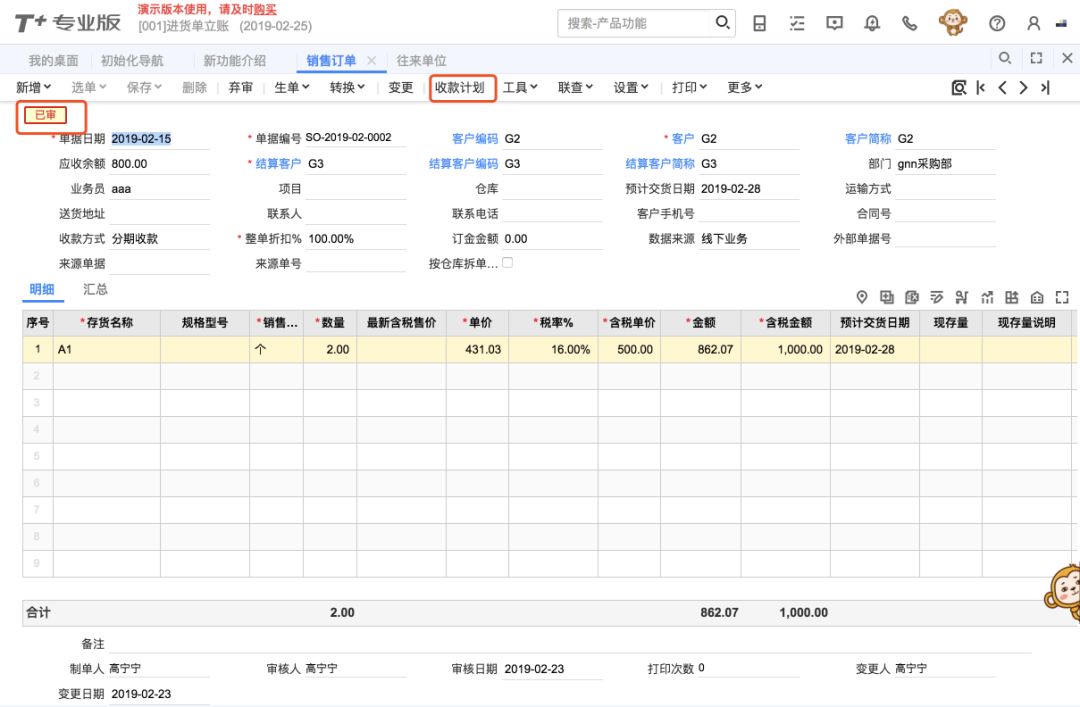Click the trend chart icon above grid
This screenshot has height=707, width=1080.
click(x=987, y=297)
